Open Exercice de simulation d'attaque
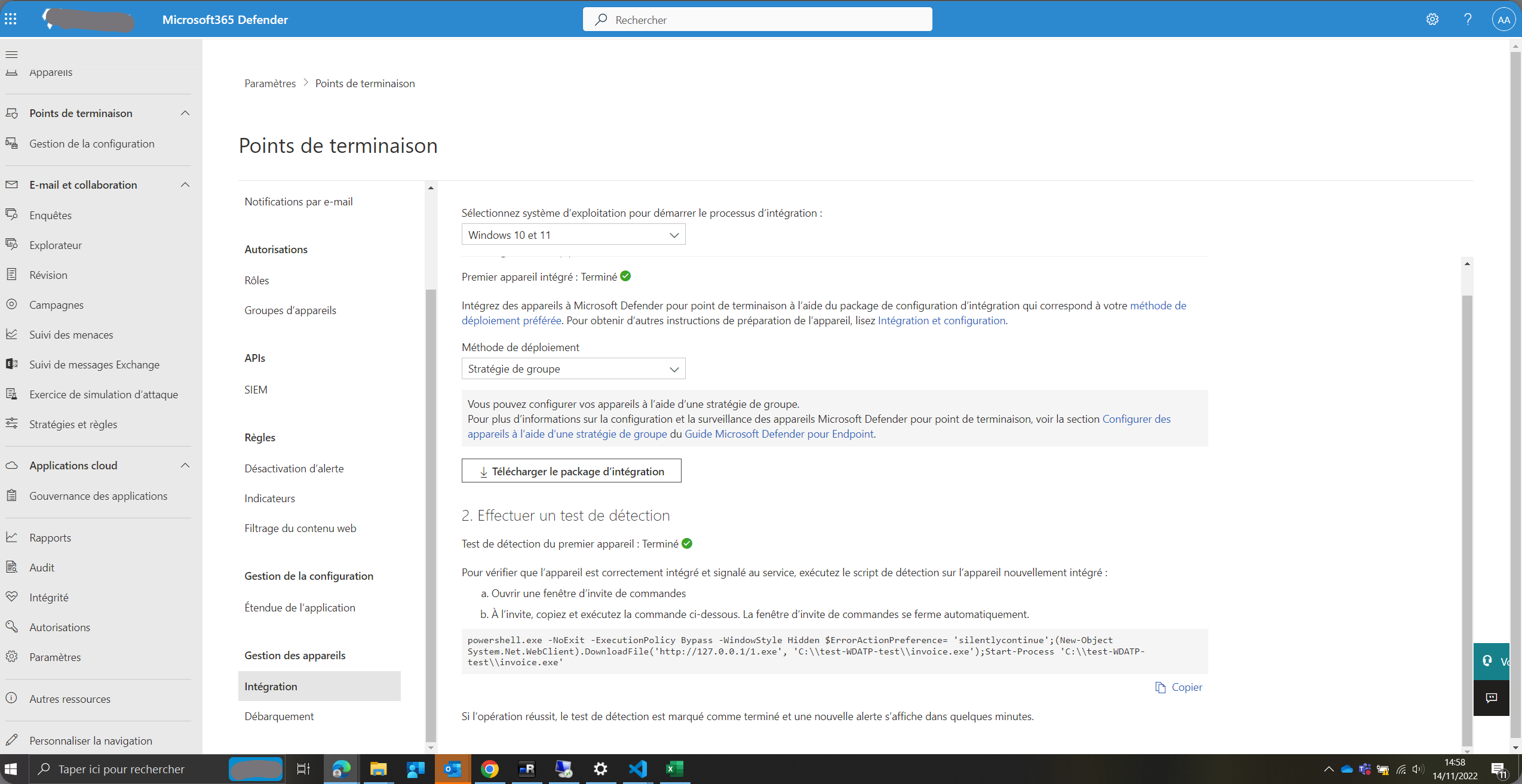1522x784 pixels. pyautogui.click(x=104, y=394)
